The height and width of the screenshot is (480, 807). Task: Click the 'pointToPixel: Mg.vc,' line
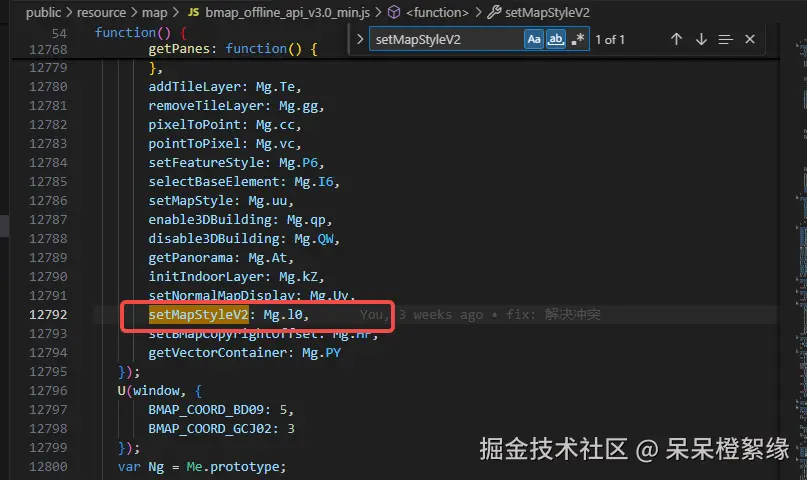point(224,144)
